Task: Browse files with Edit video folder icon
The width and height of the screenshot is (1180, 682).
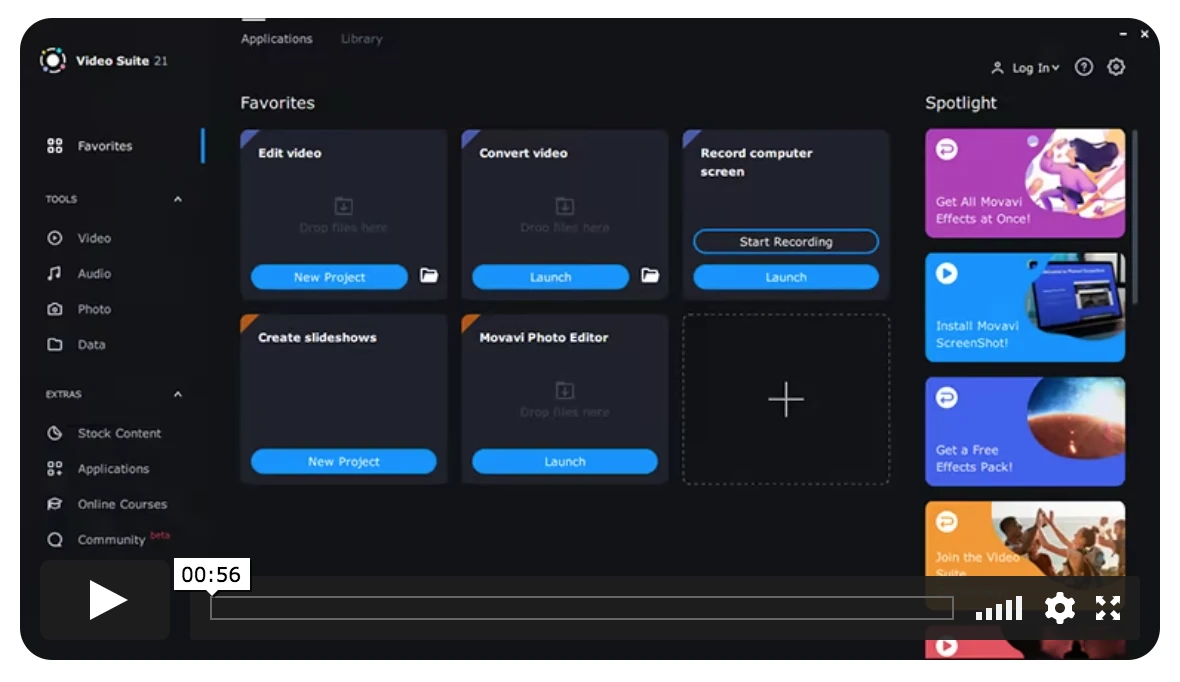Action: coord(429,276)
